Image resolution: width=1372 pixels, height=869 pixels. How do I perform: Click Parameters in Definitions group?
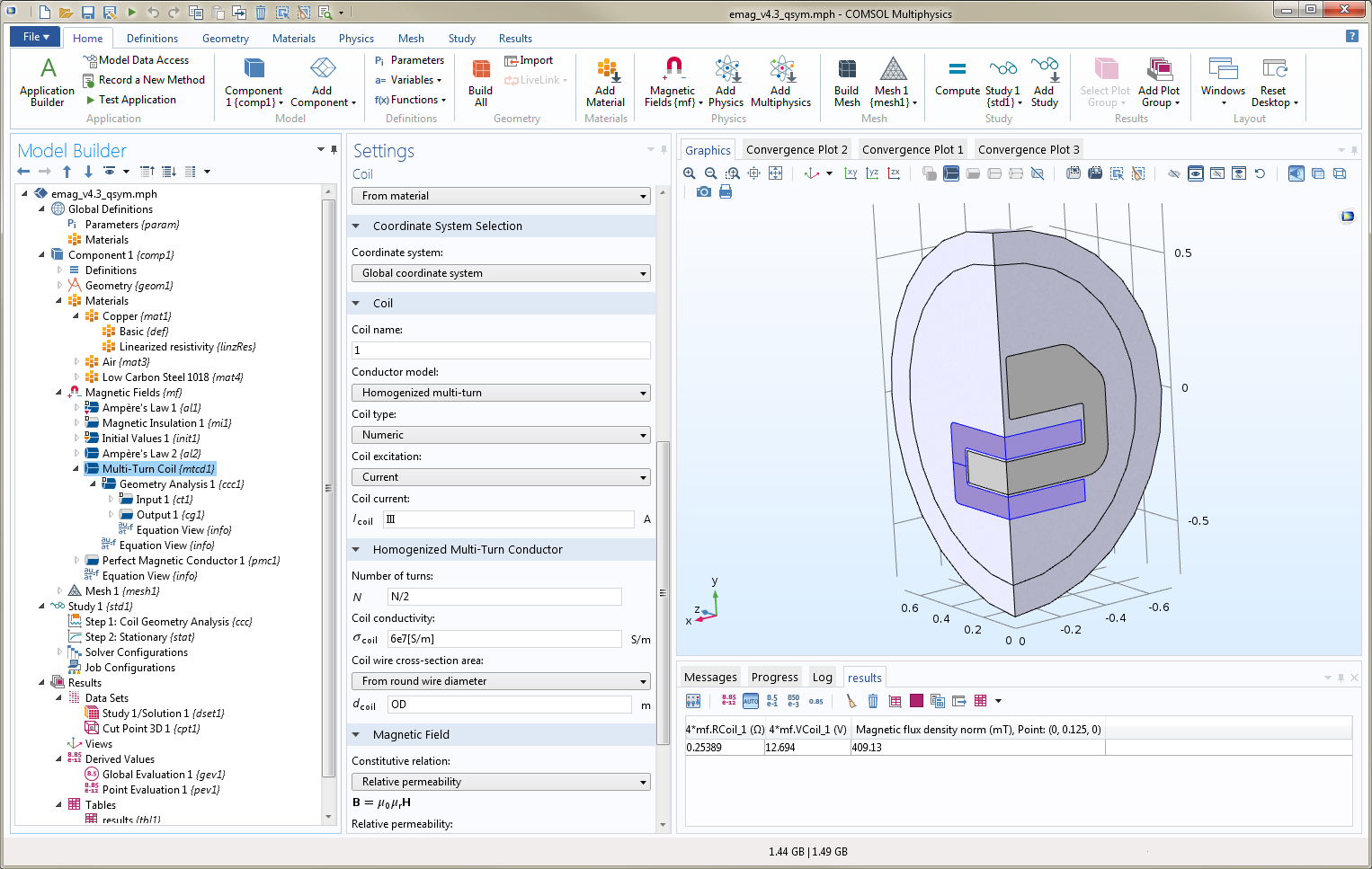point(409,60)
